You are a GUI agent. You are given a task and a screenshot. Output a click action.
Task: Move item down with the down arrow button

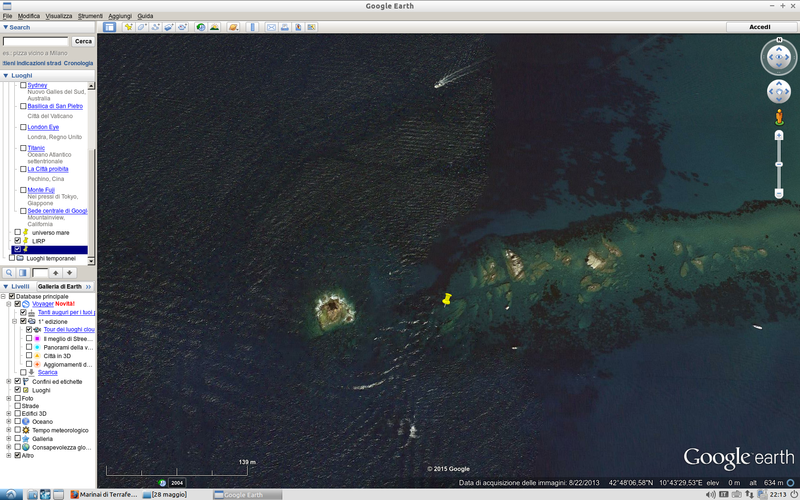point(69,273)
